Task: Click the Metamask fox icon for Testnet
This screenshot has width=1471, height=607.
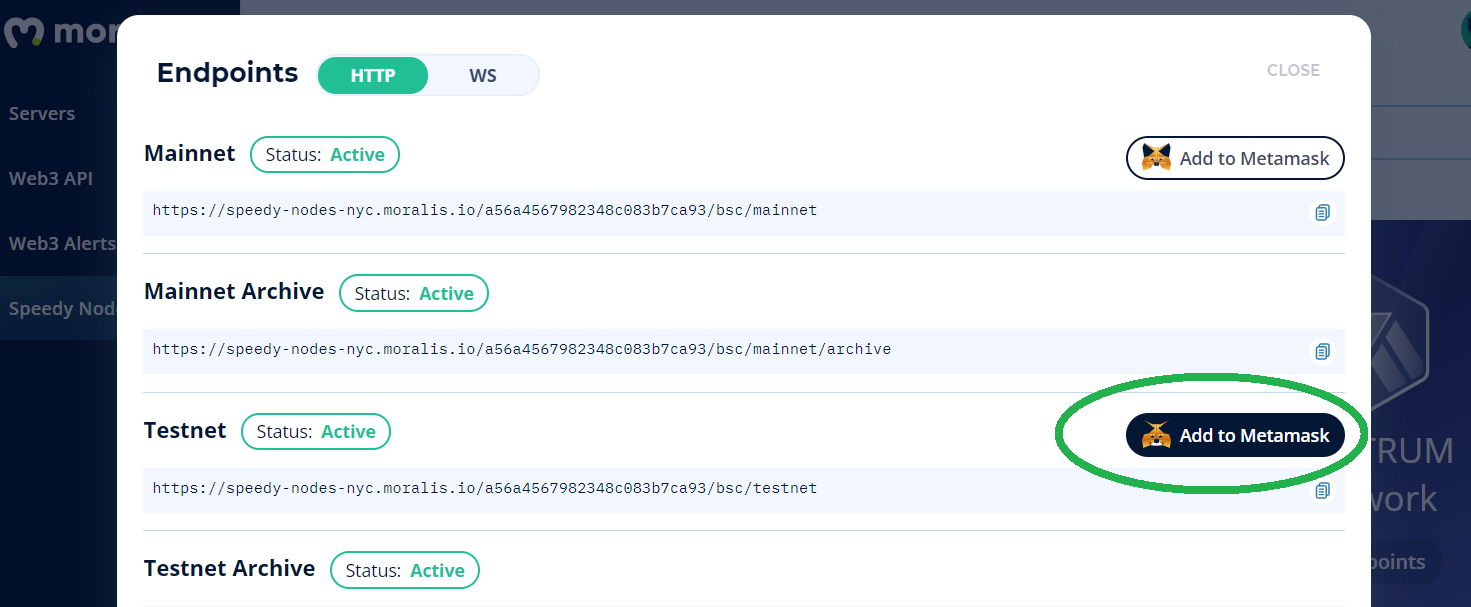Action: coord(1156,435)
